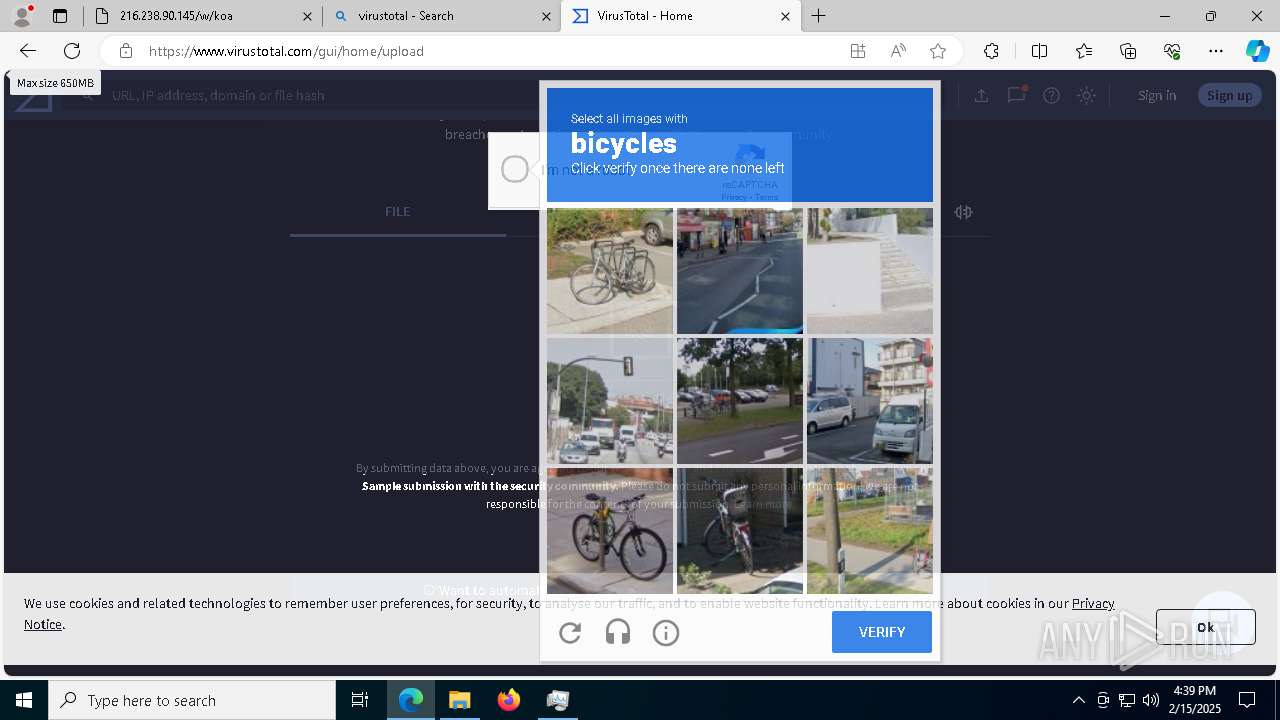
Task: Open tab actions menu
Action: point(60,15)
